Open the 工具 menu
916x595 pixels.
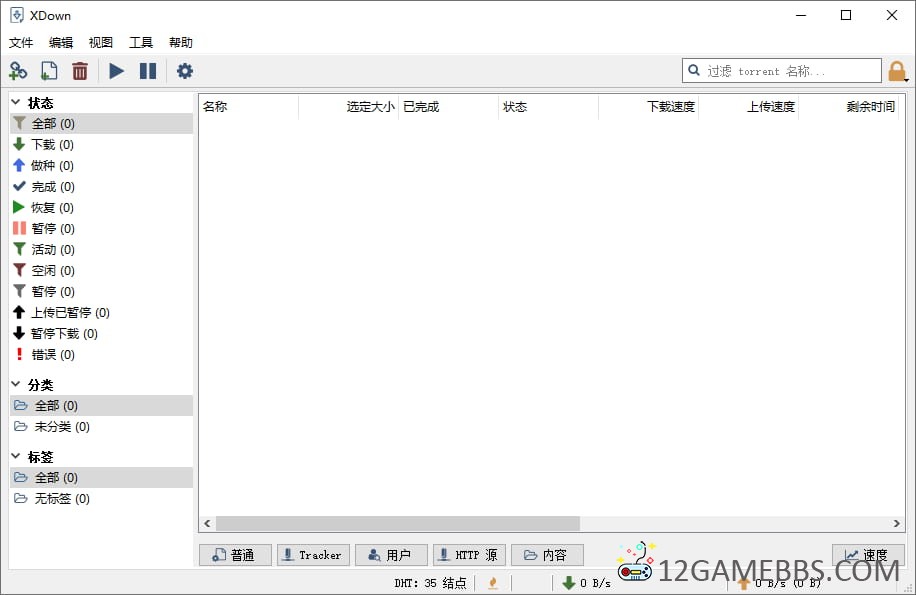[x=141, y=43]
